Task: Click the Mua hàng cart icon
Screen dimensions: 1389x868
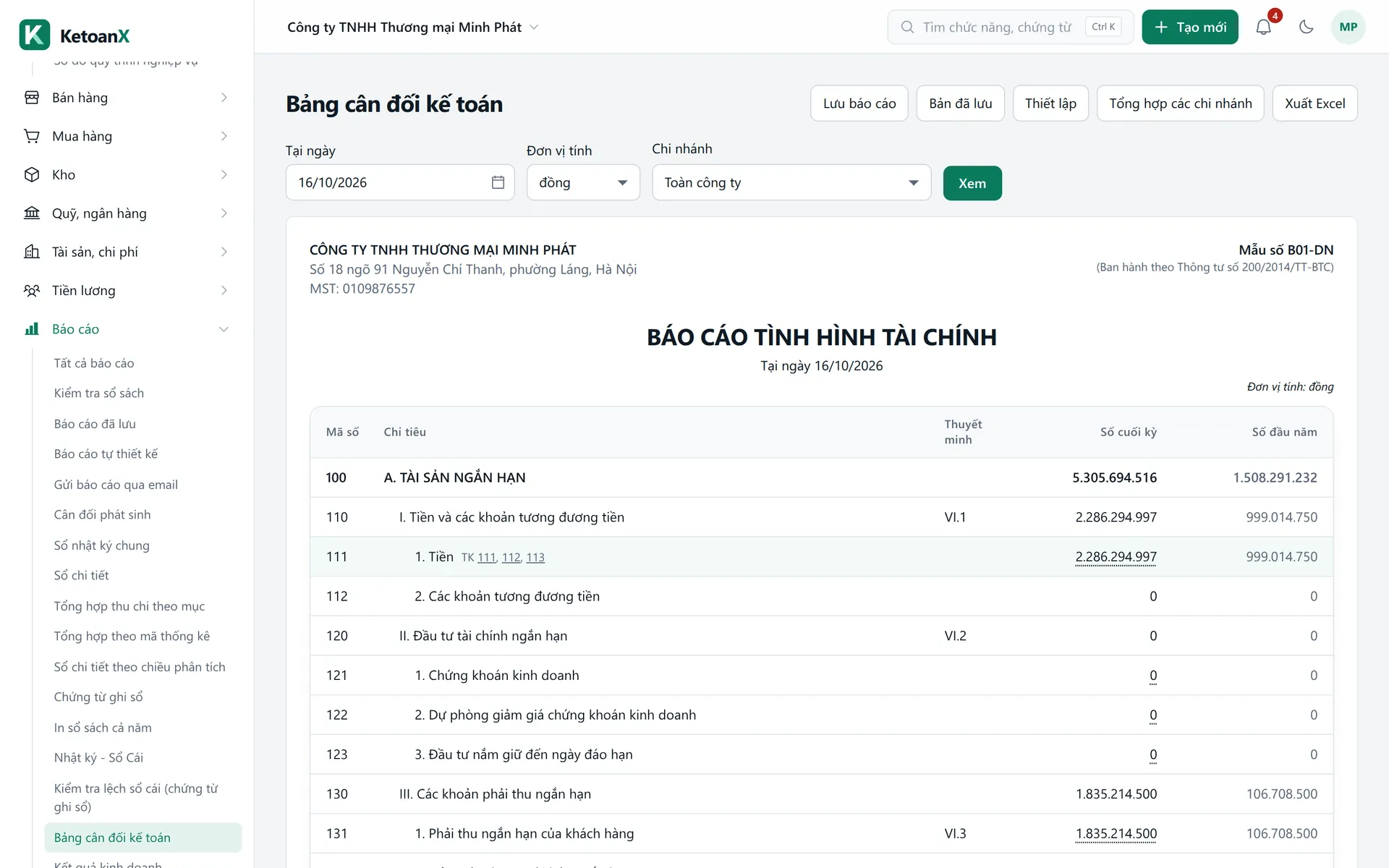Action: pyautogui.click(x=32, y=136)
